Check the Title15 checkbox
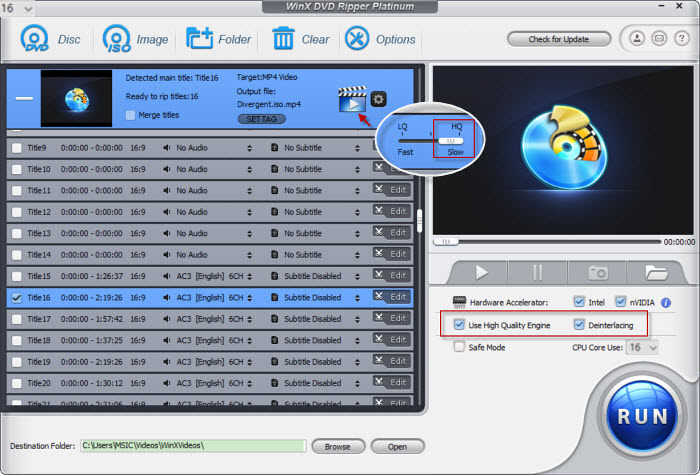This screenshot has width=700, height=475. [x=17, y=276]
